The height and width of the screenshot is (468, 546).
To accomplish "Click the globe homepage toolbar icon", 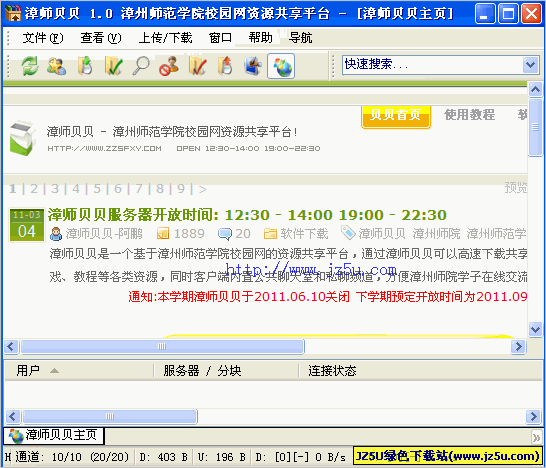I will (281, 66).
